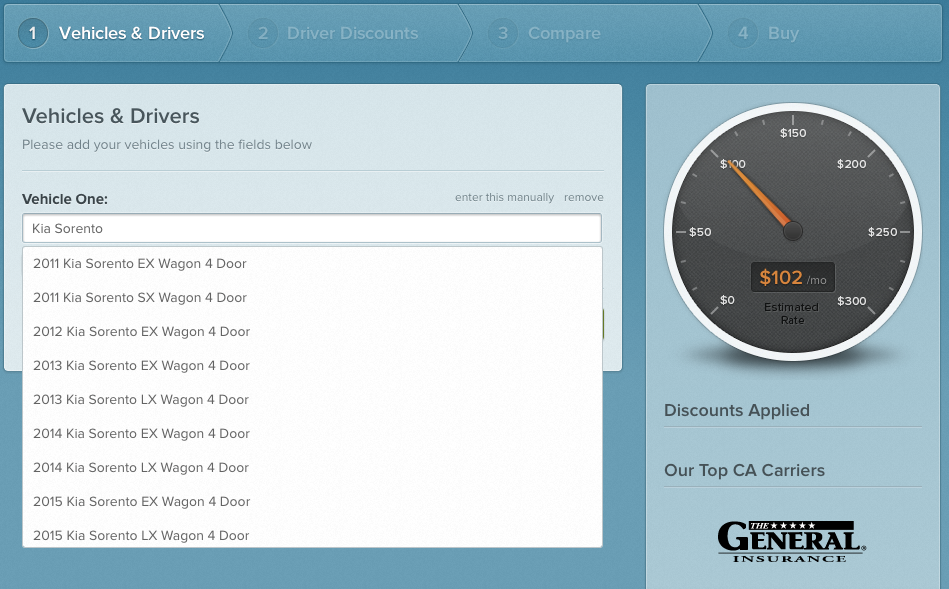Viewport: 949px width, 589px height.
Task: Open the Buy step tab
Action: click(783, 33)
